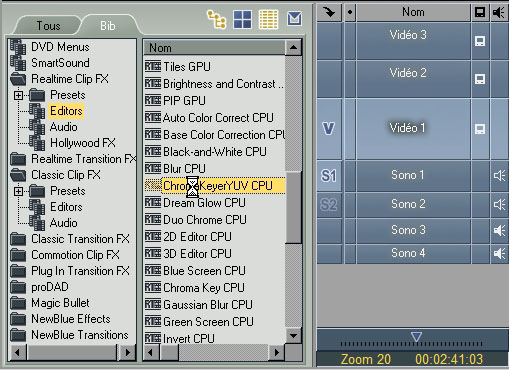Click the speaker column header icon
This screenshot has height=370, width=509.
[x=499, y=13]
